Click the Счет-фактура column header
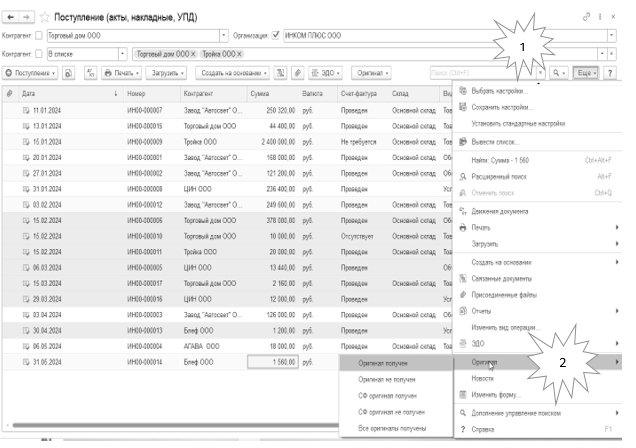This screenshot has height=448, width=636. point(362,94)
